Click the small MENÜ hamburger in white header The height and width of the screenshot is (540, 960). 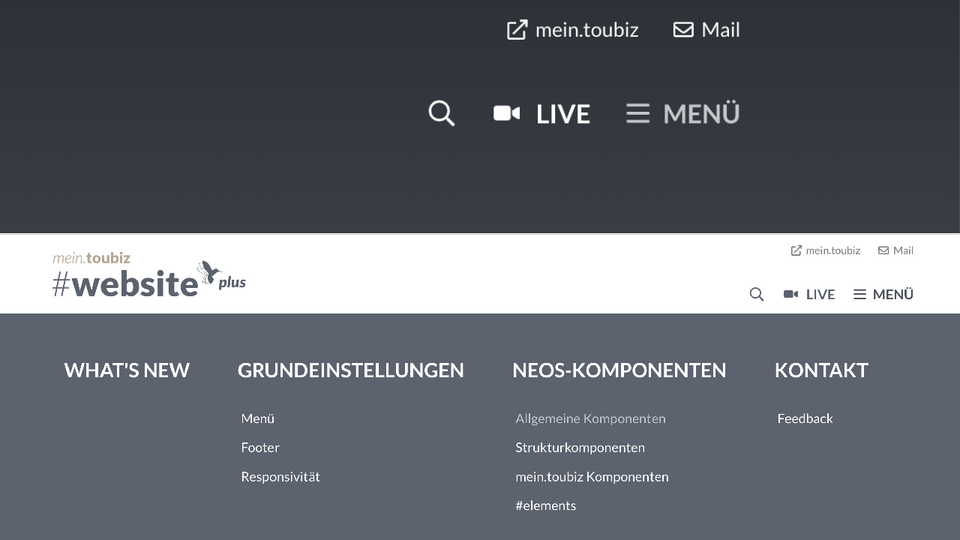(x=860, y=294)
